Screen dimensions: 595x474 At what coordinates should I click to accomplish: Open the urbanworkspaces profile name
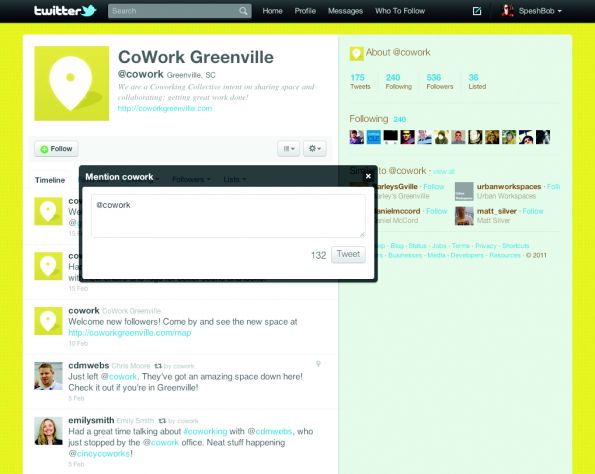509,187
